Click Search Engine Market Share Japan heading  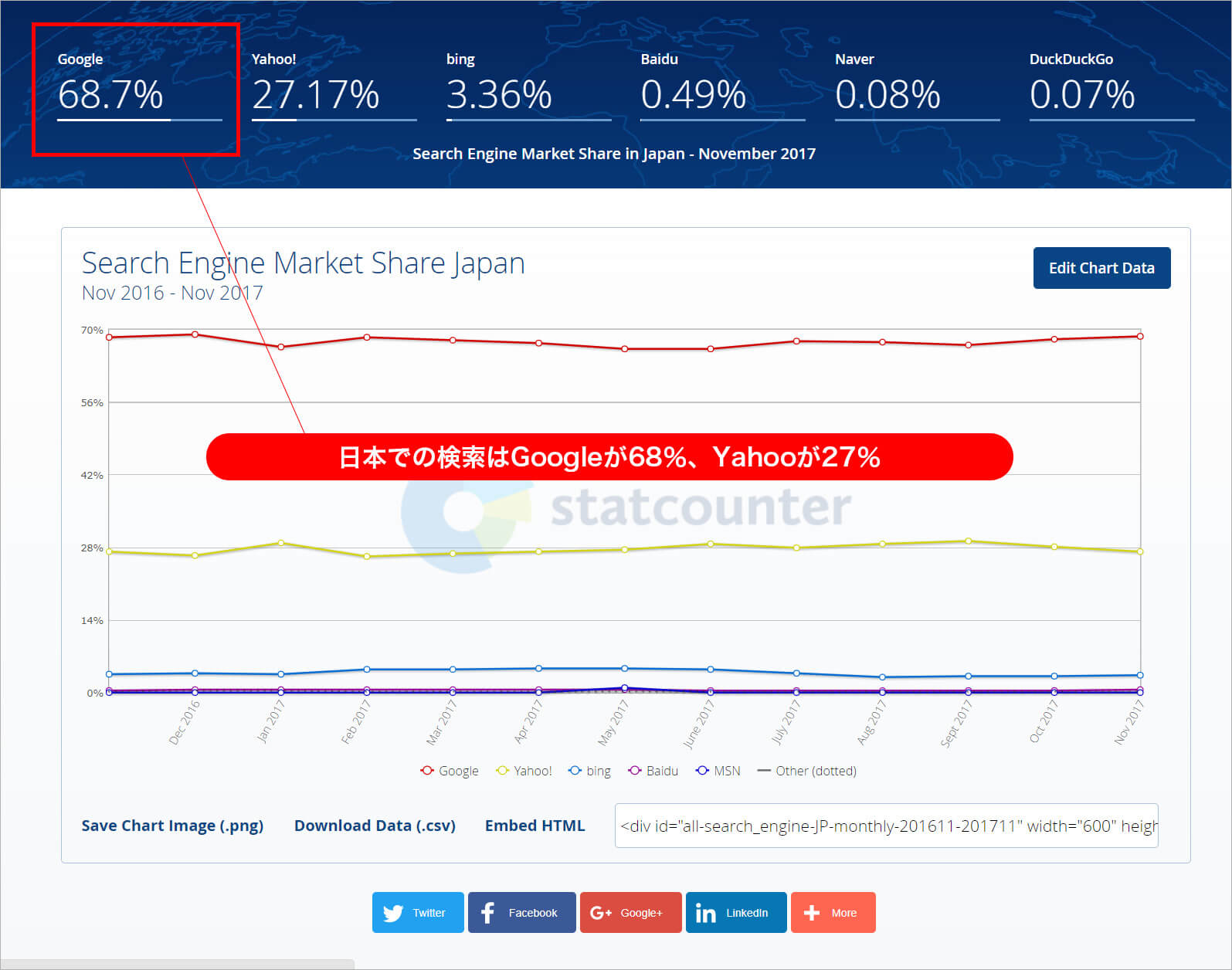[303, 263]
